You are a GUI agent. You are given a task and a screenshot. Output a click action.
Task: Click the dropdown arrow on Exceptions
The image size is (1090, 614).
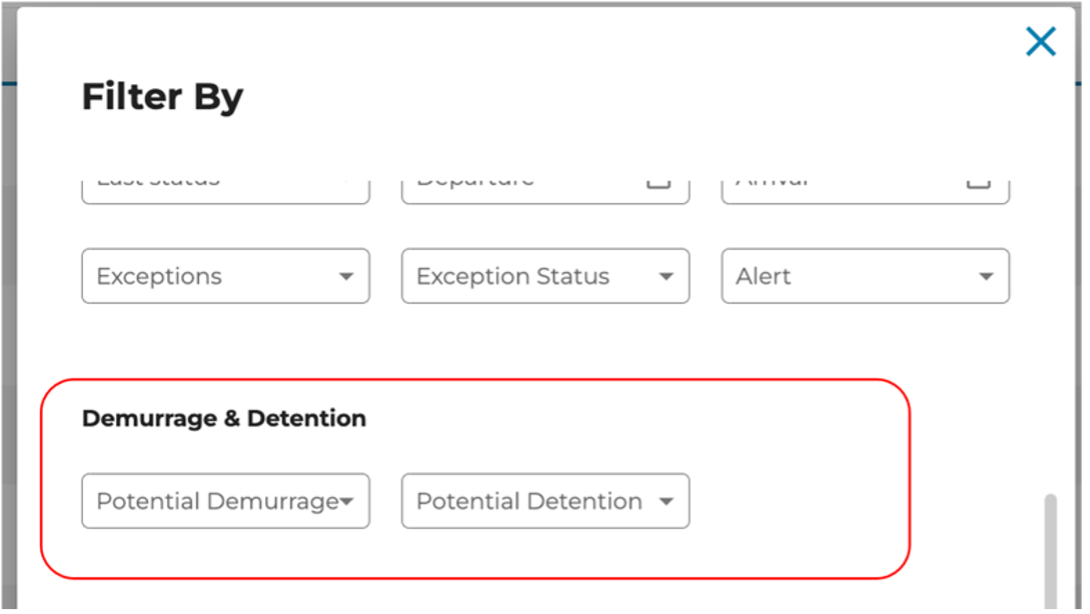(x=347, y=276)
